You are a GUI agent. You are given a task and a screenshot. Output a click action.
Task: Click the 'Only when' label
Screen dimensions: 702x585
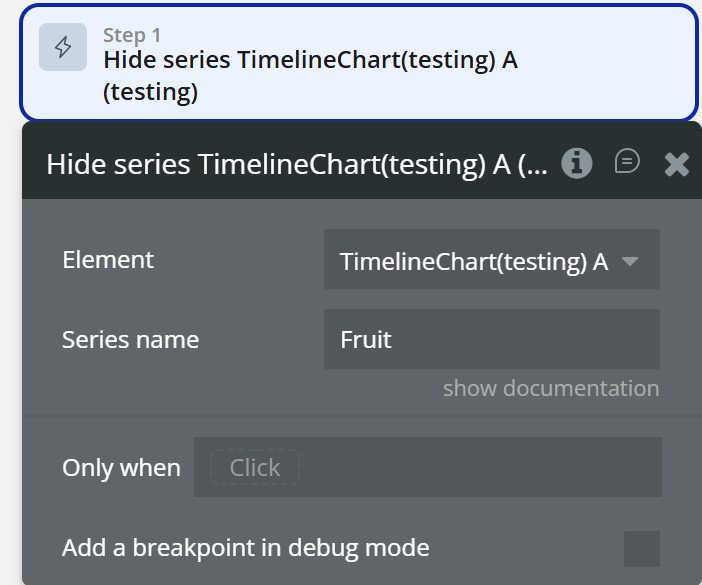click(121, 468)
